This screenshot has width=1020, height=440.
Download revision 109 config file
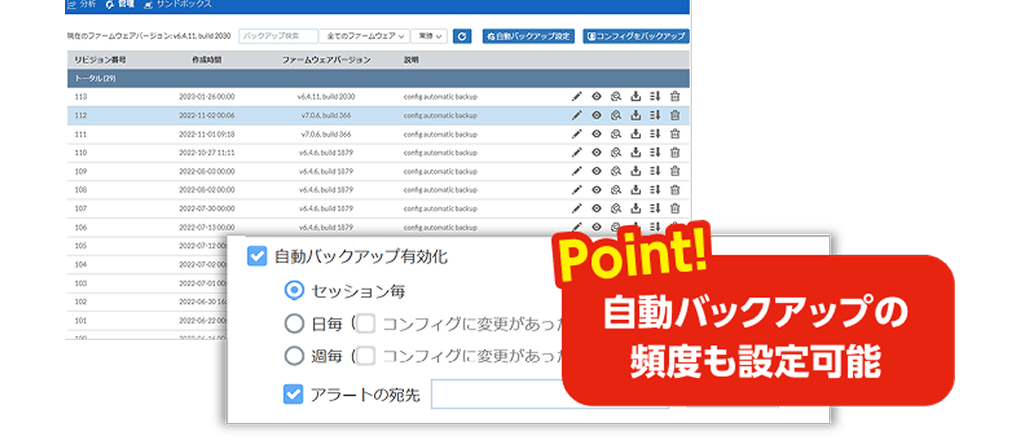[636, 171]
